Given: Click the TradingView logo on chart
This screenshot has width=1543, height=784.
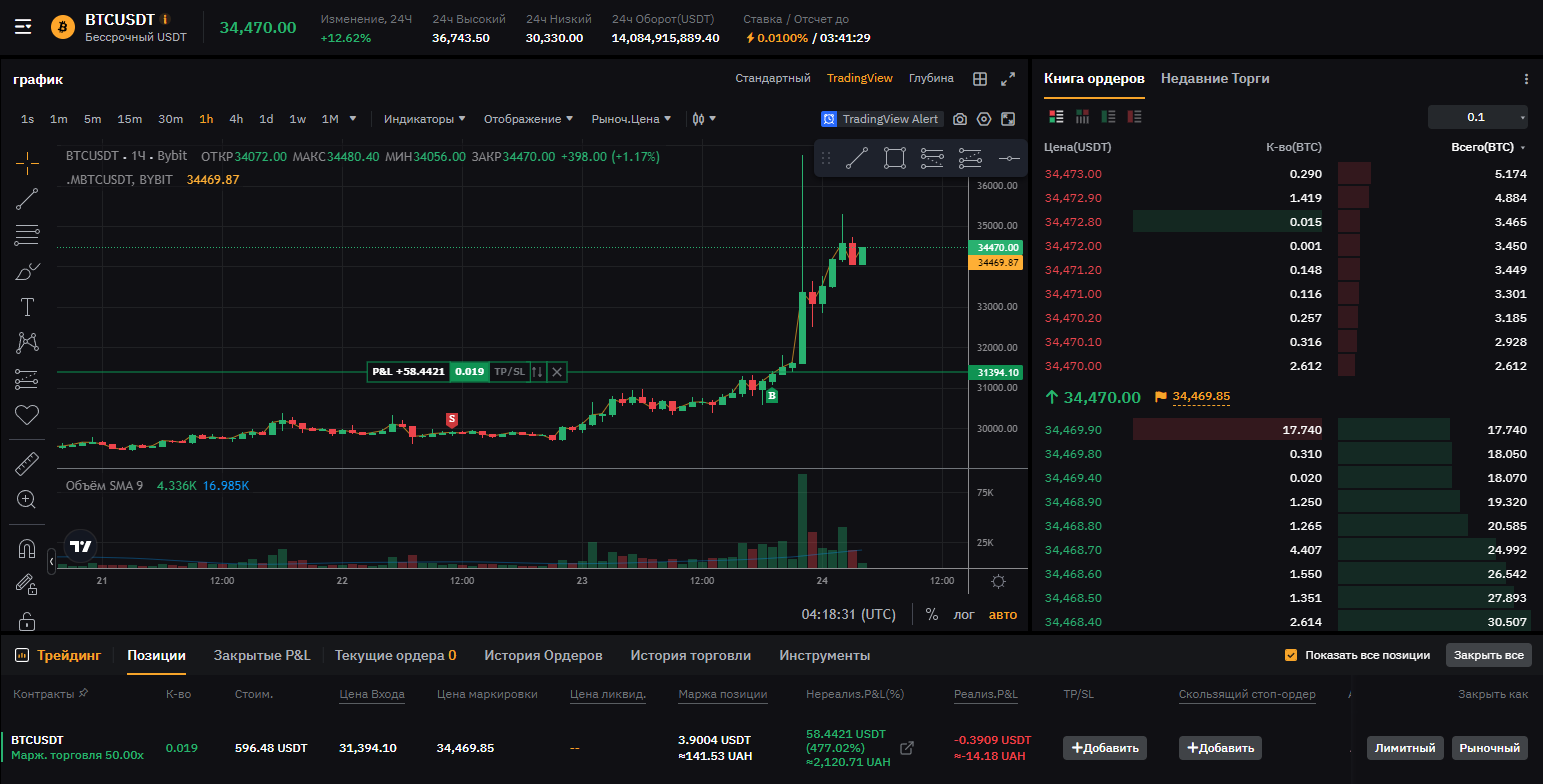Looking at the screenshot, I should click(x=81, y=546).
